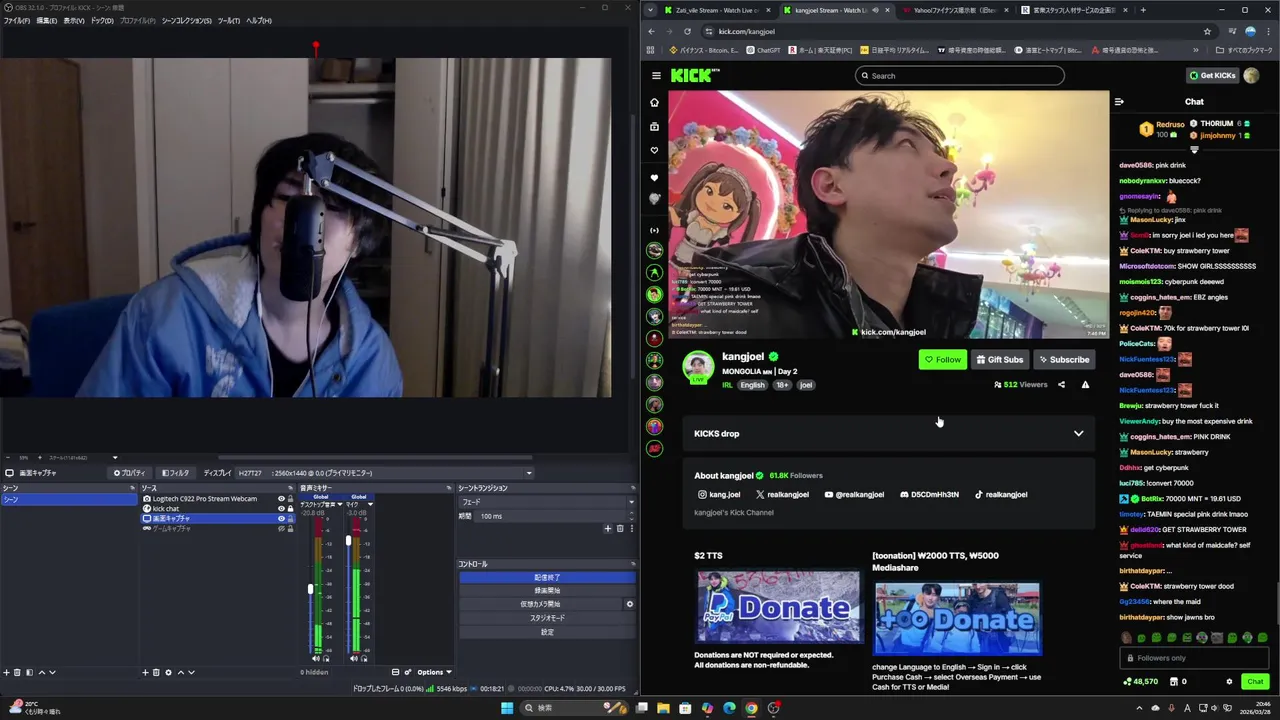Delete the selected source with the trash icon

156,672
